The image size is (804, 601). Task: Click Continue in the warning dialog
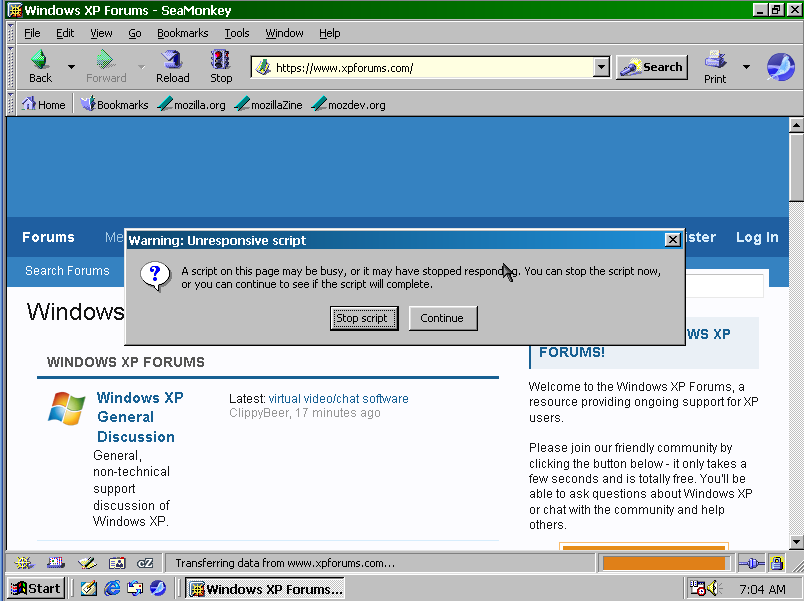pyautogui.click(x=443, y=318)
